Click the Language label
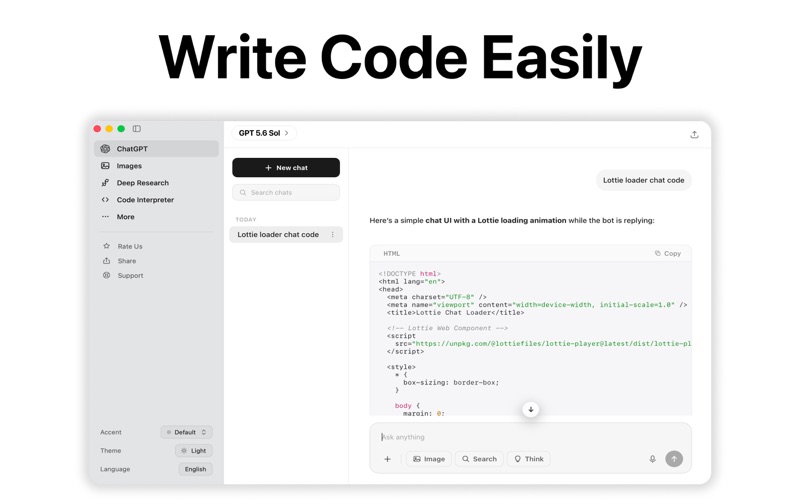Screen dimensions: 800x500 tap(115, 469)
